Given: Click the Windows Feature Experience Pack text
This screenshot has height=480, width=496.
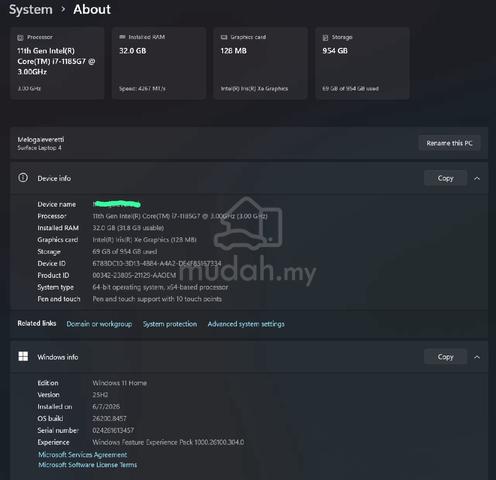Looking at the screenshot, I should 168,442.
